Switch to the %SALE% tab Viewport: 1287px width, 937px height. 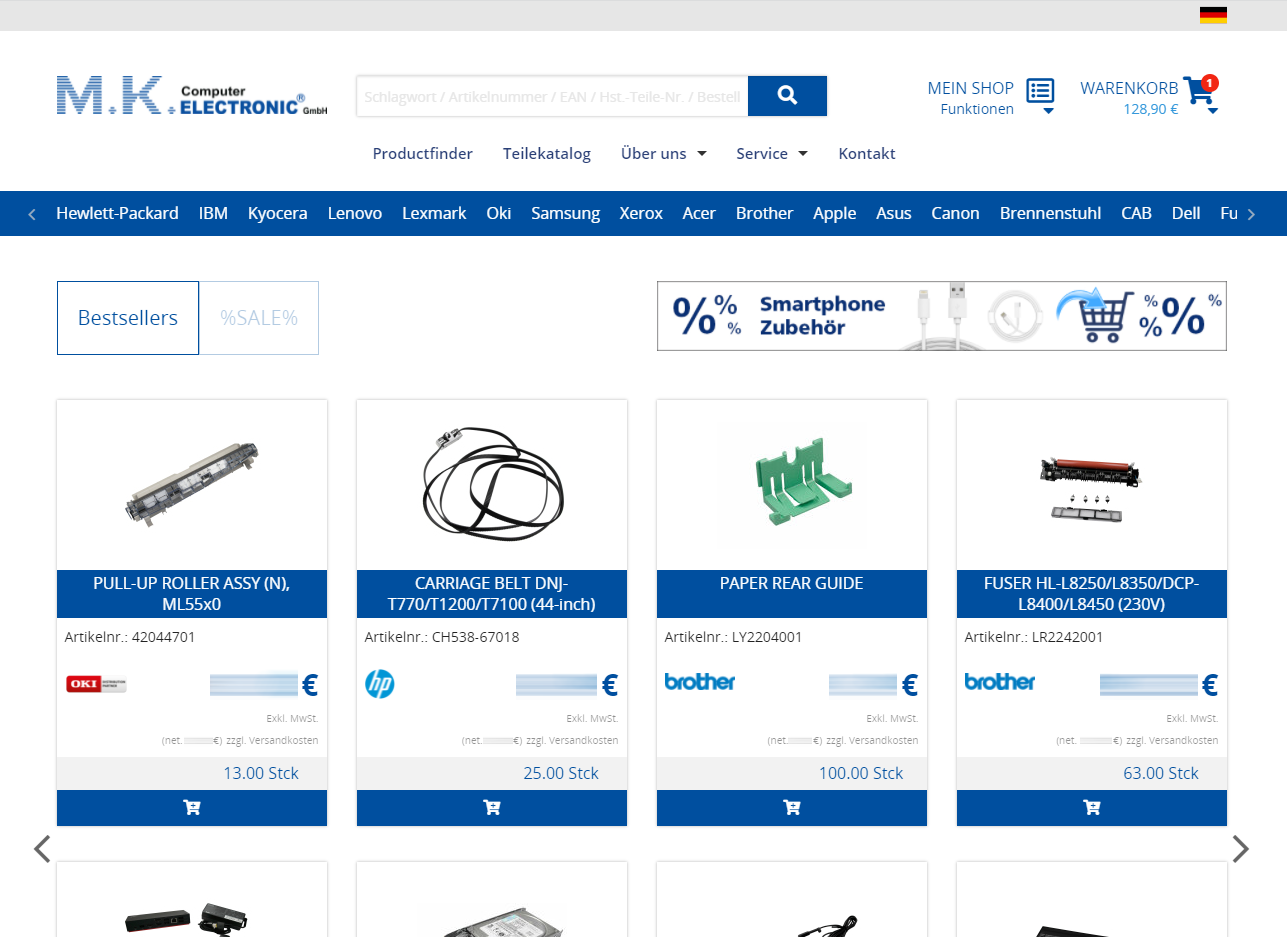point(259,317)
